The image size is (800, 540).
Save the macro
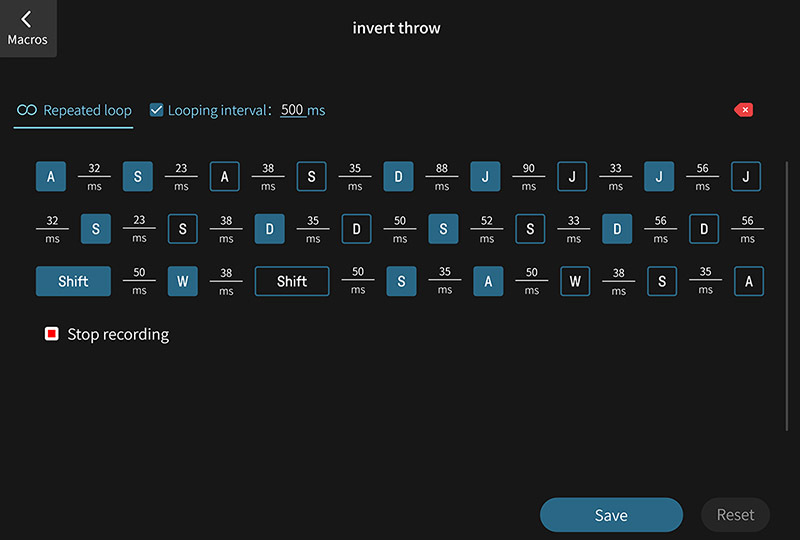611,515
